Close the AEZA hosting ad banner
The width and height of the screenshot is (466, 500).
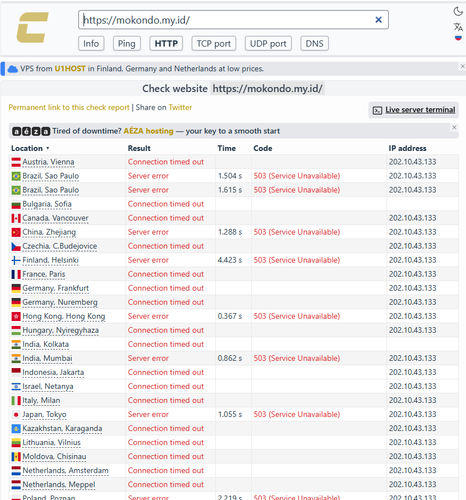[x=454, y=127]
